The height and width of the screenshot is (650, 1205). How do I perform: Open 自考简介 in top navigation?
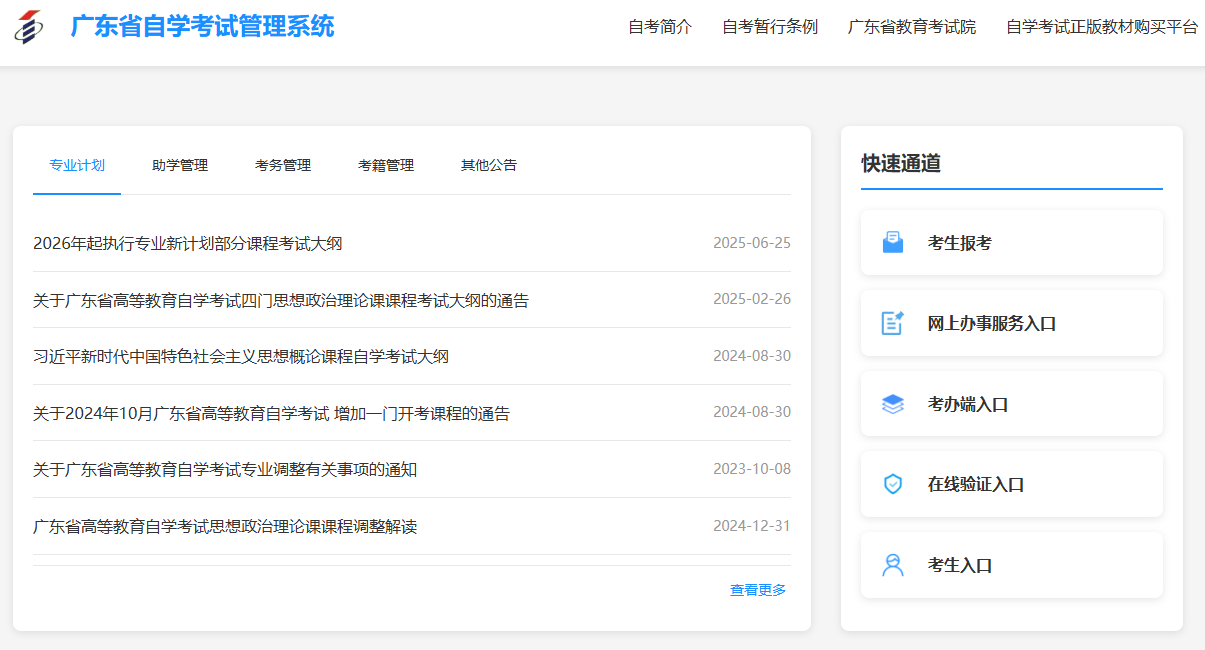coord(660,27)
